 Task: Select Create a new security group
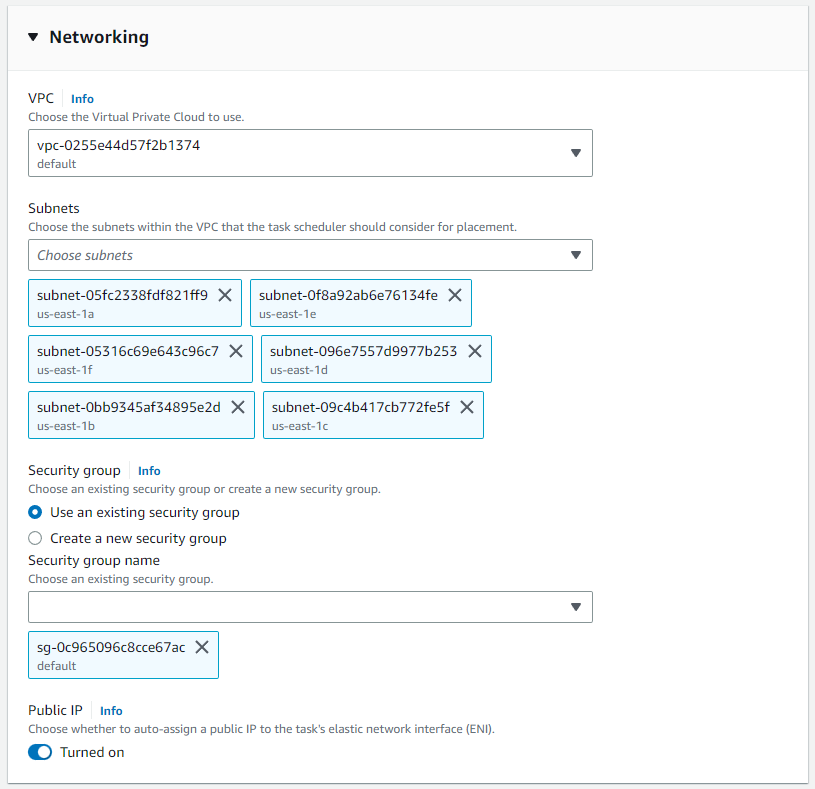(x=36, y=538)
